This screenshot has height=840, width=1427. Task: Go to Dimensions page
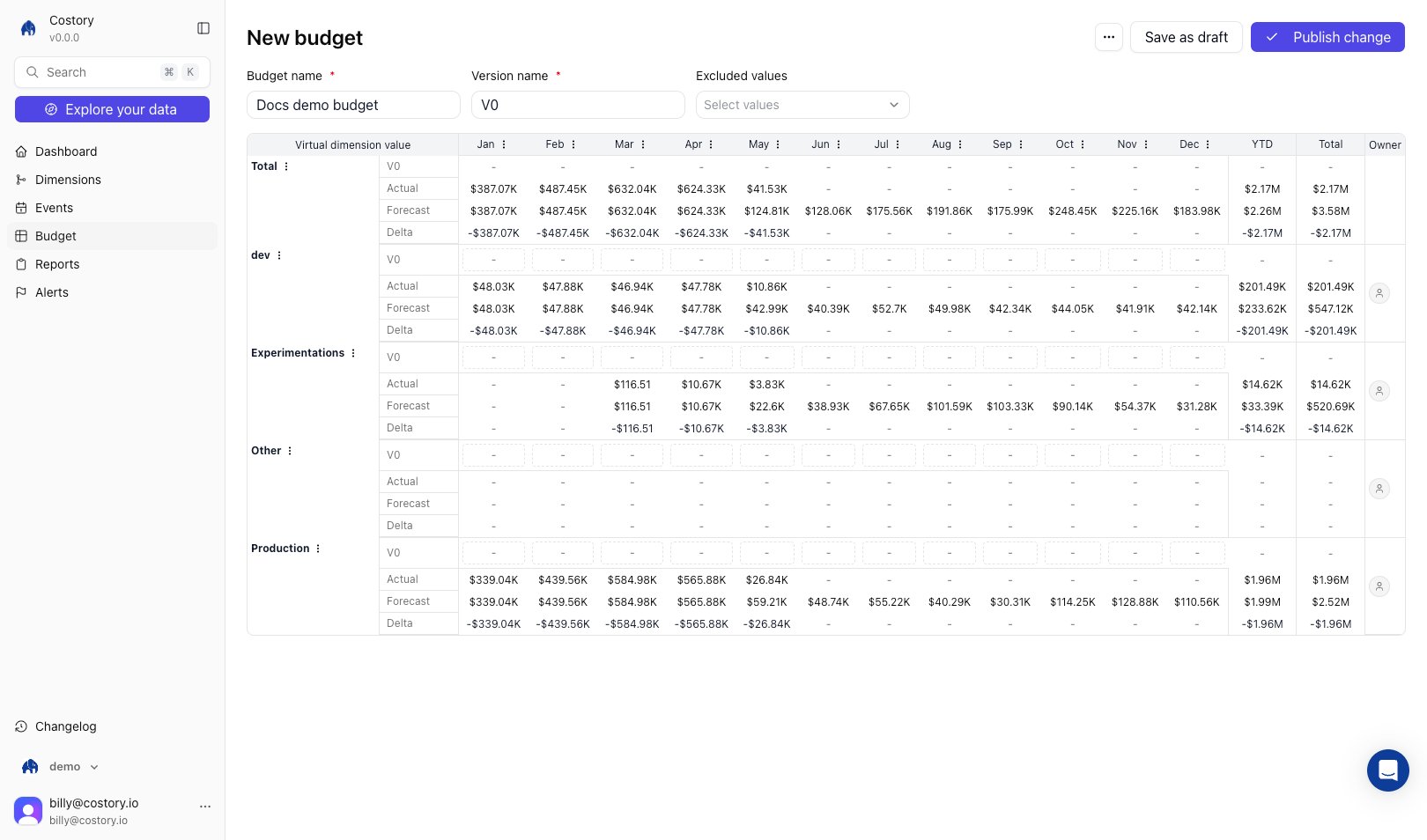[x=113, y=180]
